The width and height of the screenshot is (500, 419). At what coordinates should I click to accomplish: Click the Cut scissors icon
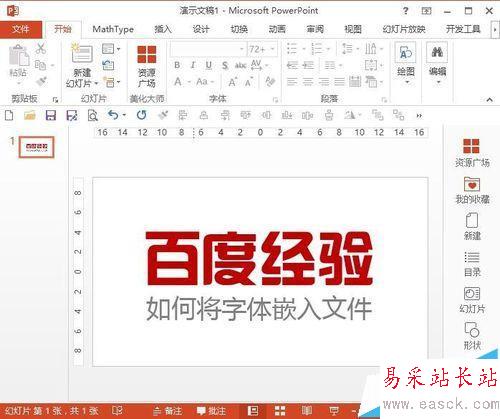[41, 49]
